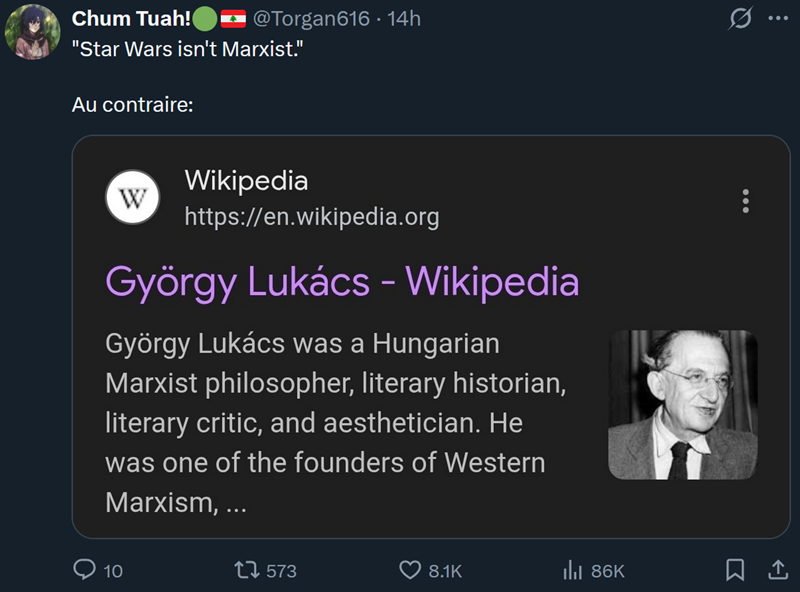Click the https://en.wikipedia.org URL
This screenshot has height=592, width=800.
[311, 217]
